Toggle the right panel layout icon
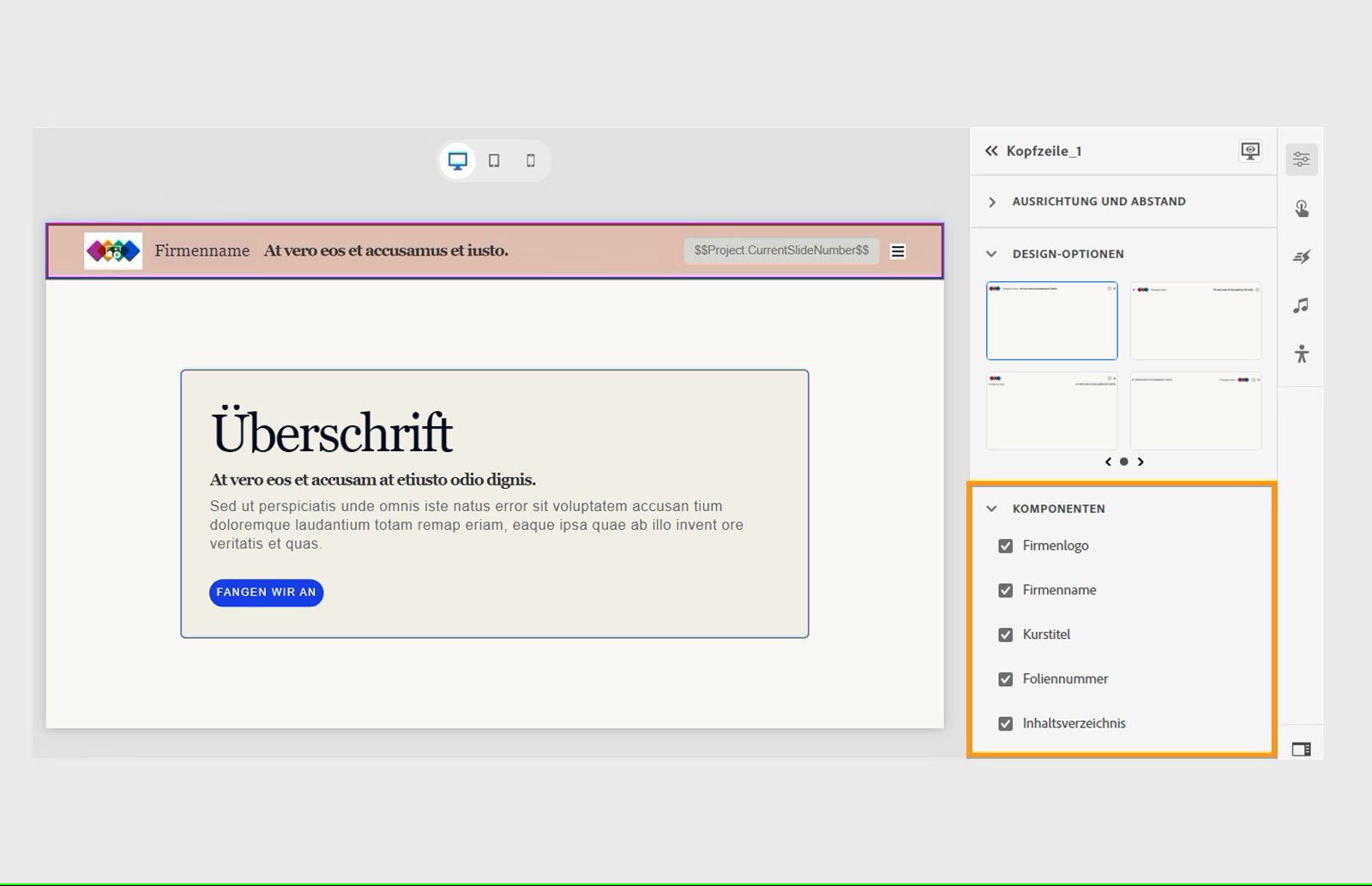1372x886 pixels. point(1302,750)
